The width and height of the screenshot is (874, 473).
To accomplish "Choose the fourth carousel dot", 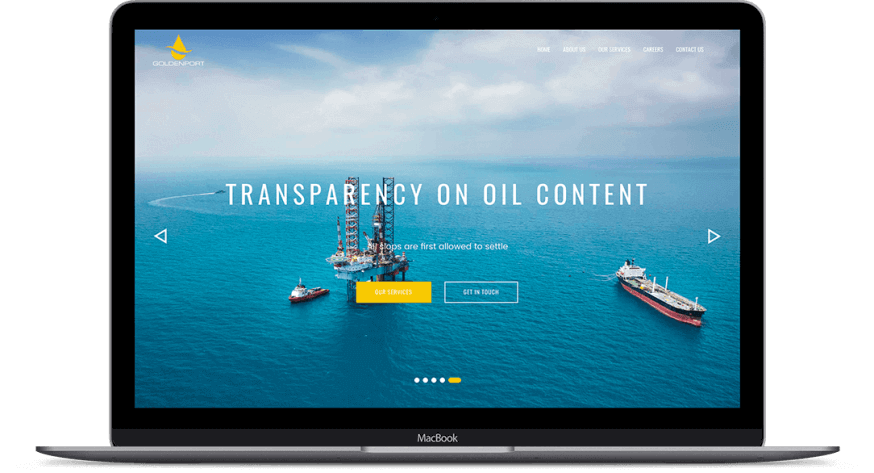I will pos(441,380).
